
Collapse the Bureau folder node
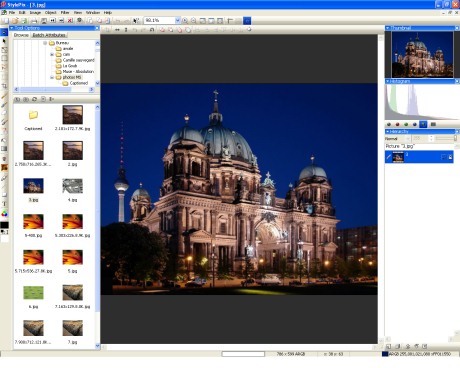point(45,43)
